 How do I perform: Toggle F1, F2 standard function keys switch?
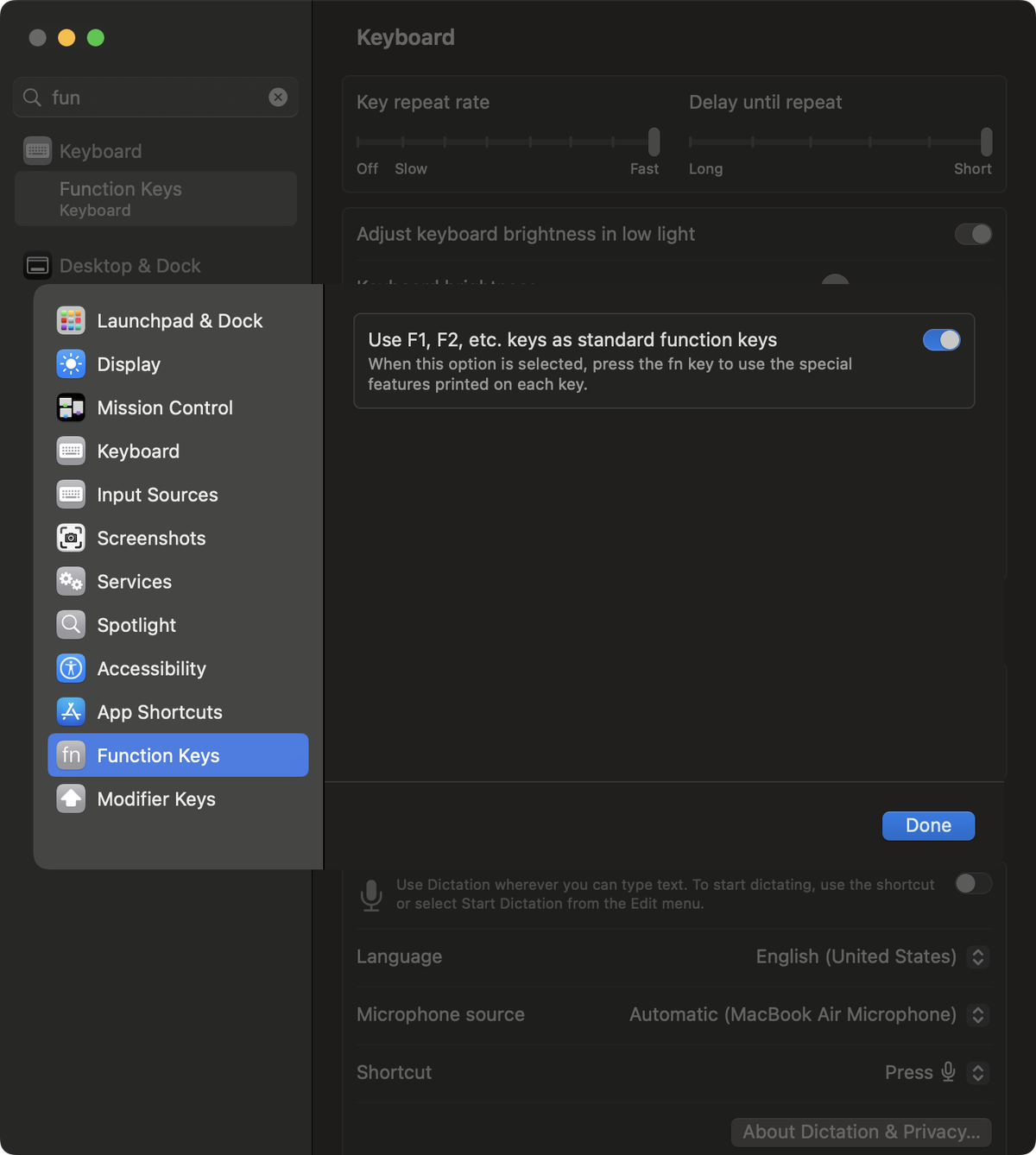point(941,340)
